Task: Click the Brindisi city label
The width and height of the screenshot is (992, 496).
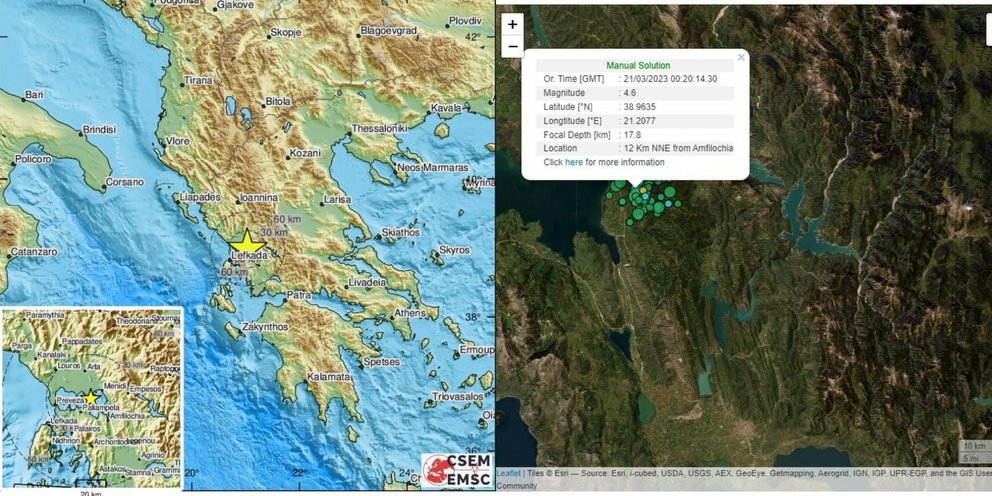Action: tap(100, 130)
